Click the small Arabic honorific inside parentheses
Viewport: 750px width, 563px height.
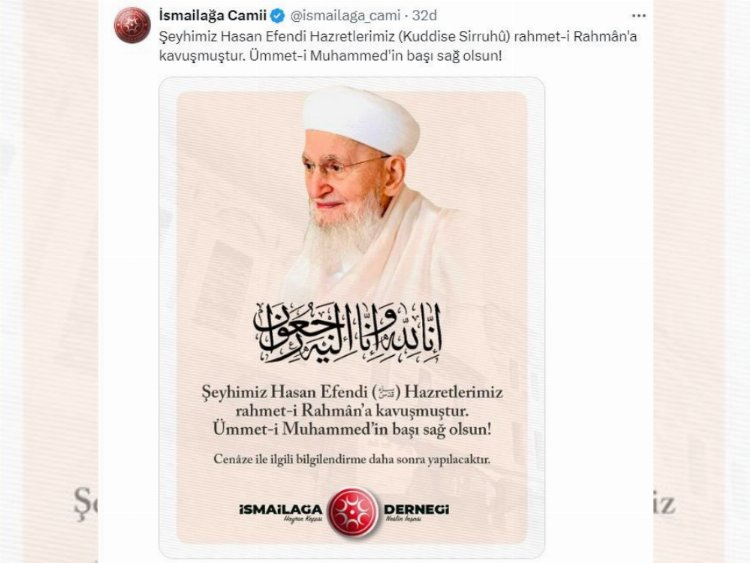pyautogui.click(x=388, y=393)
